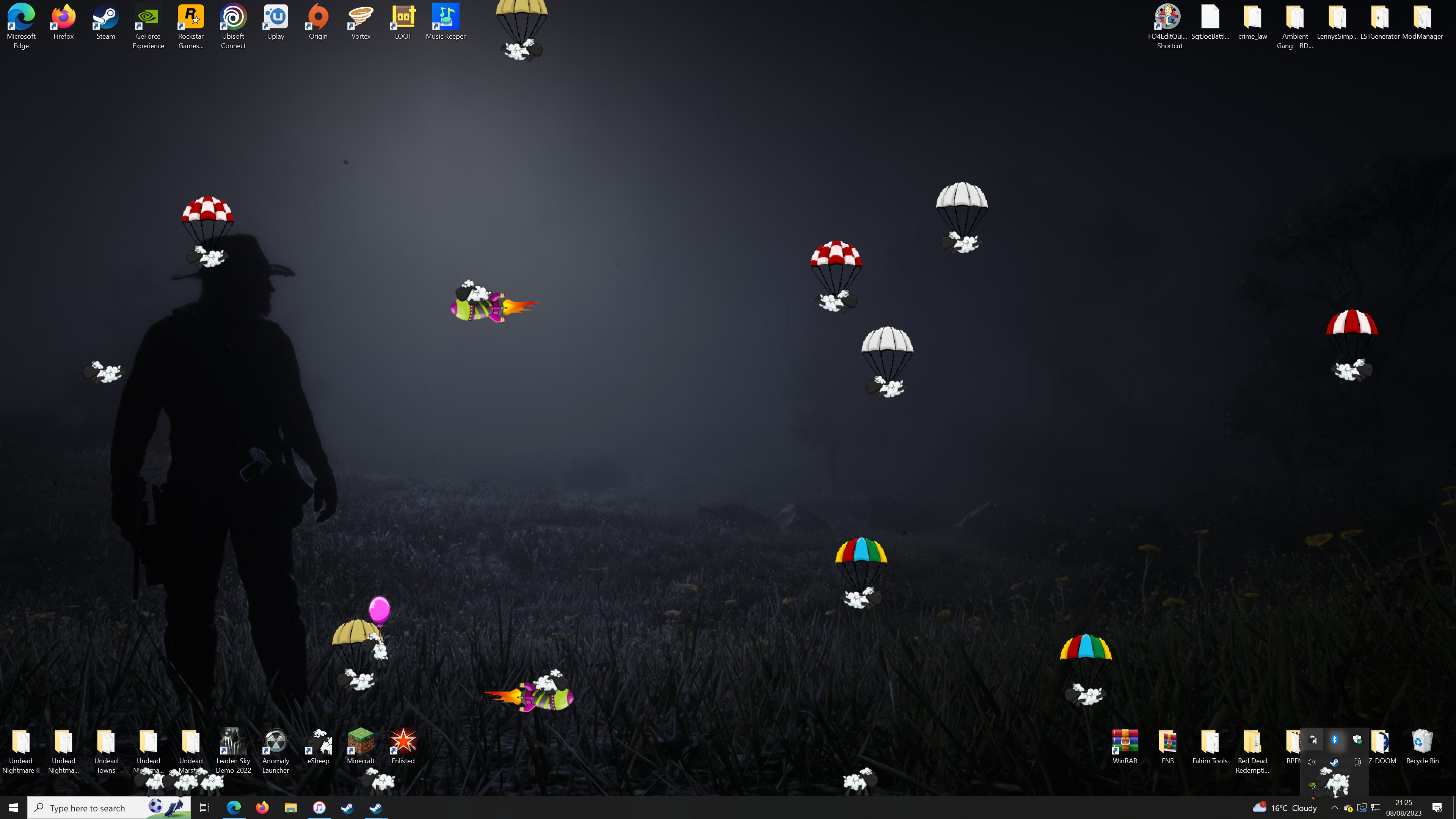1456x819 pixels.
Task: Open the Task View button in the taskbar
Action: pyautogui.click(x=205, y=808)
